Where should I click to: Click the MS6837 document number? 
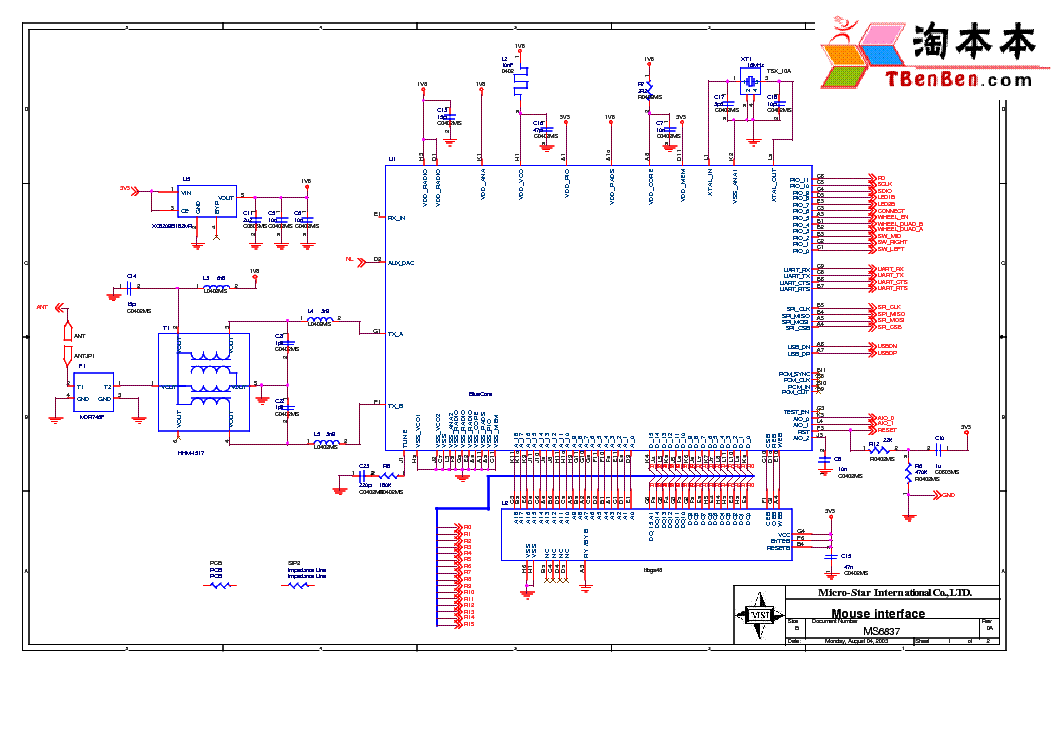881,631
